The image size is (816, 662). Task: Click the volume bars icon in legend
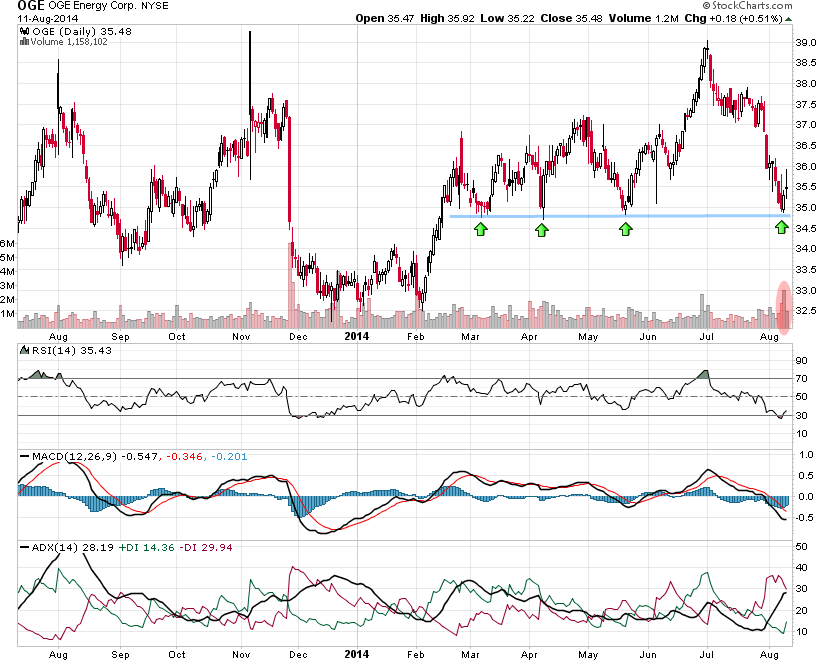24,42
